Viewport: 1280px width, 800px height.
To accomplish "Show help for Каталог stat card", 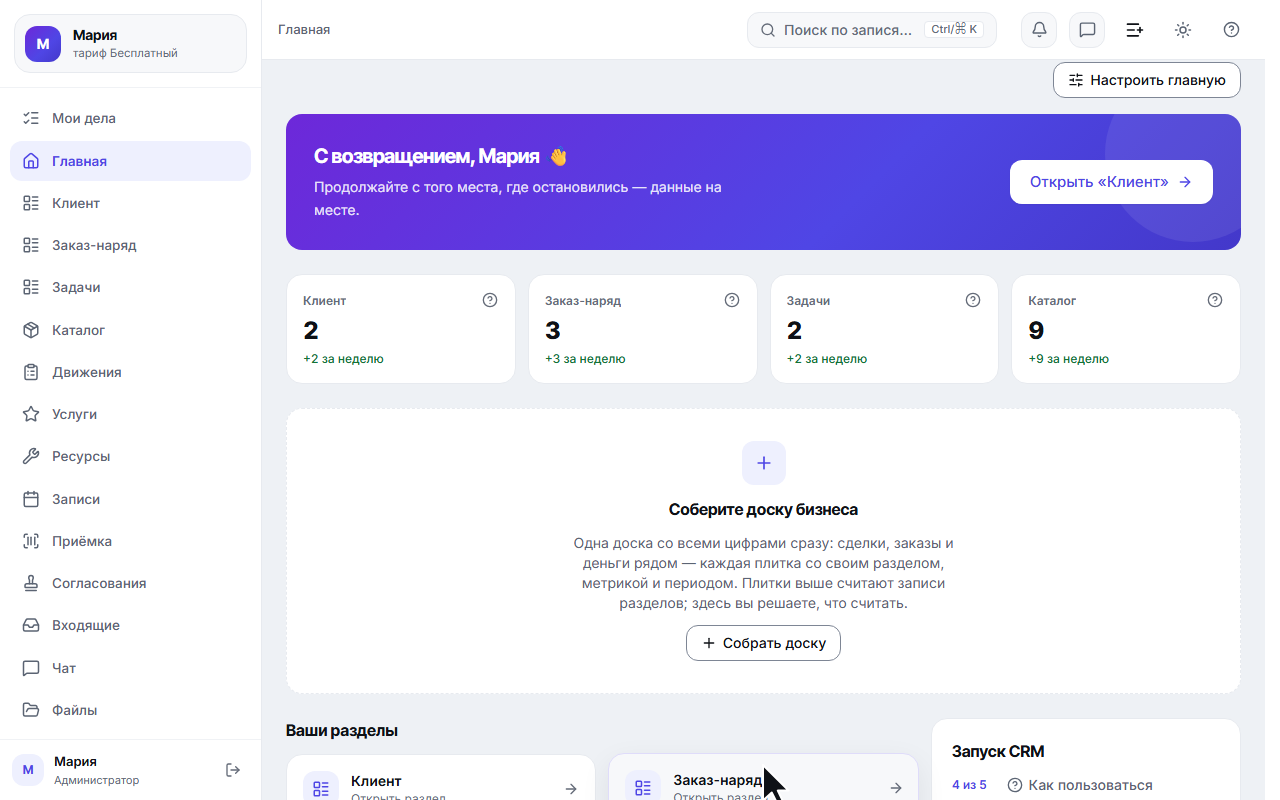I will [x=1215, y=300].
